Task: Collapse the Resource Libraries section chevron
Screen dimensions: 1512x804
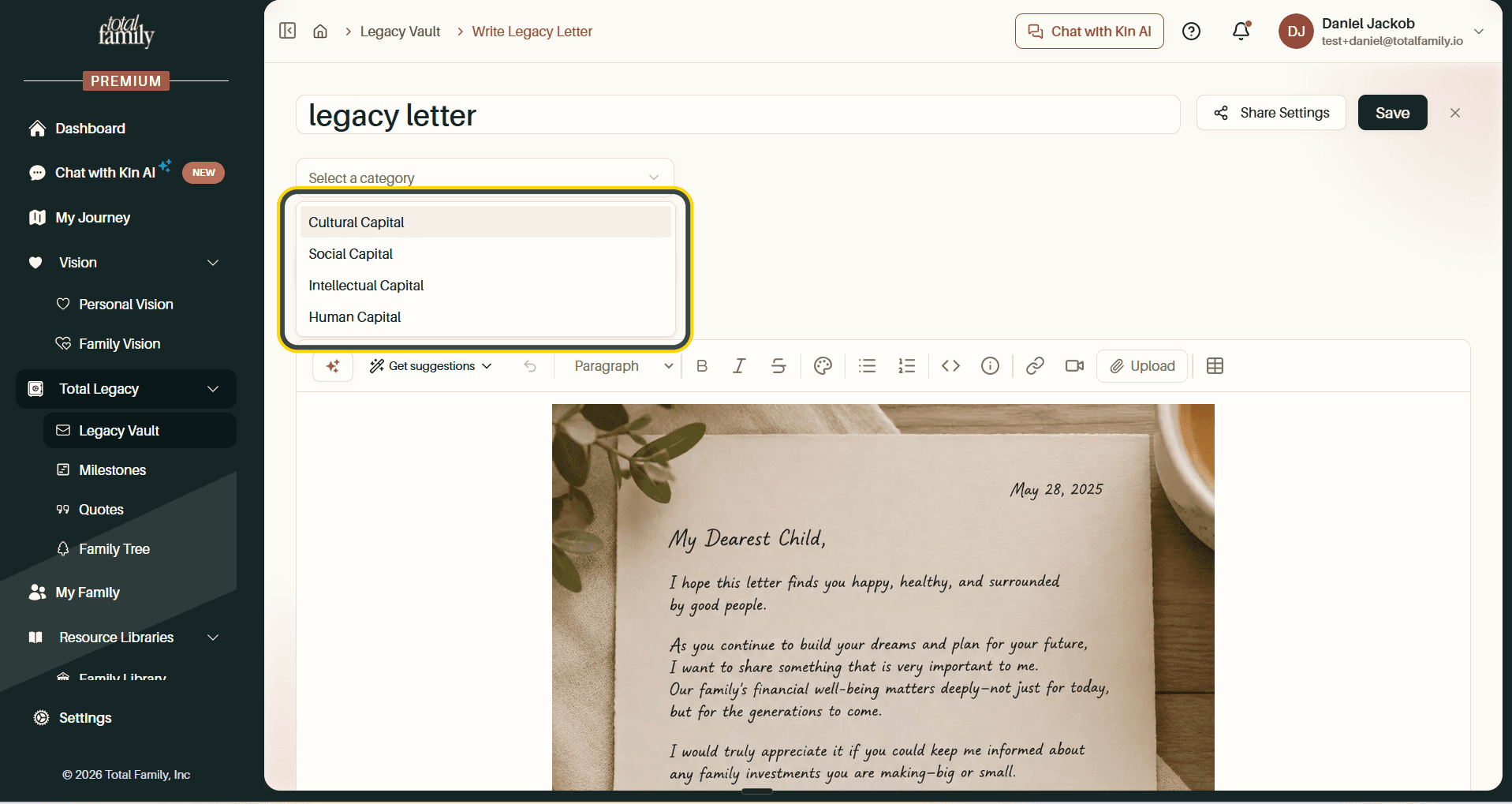Action: click(213, 638)
